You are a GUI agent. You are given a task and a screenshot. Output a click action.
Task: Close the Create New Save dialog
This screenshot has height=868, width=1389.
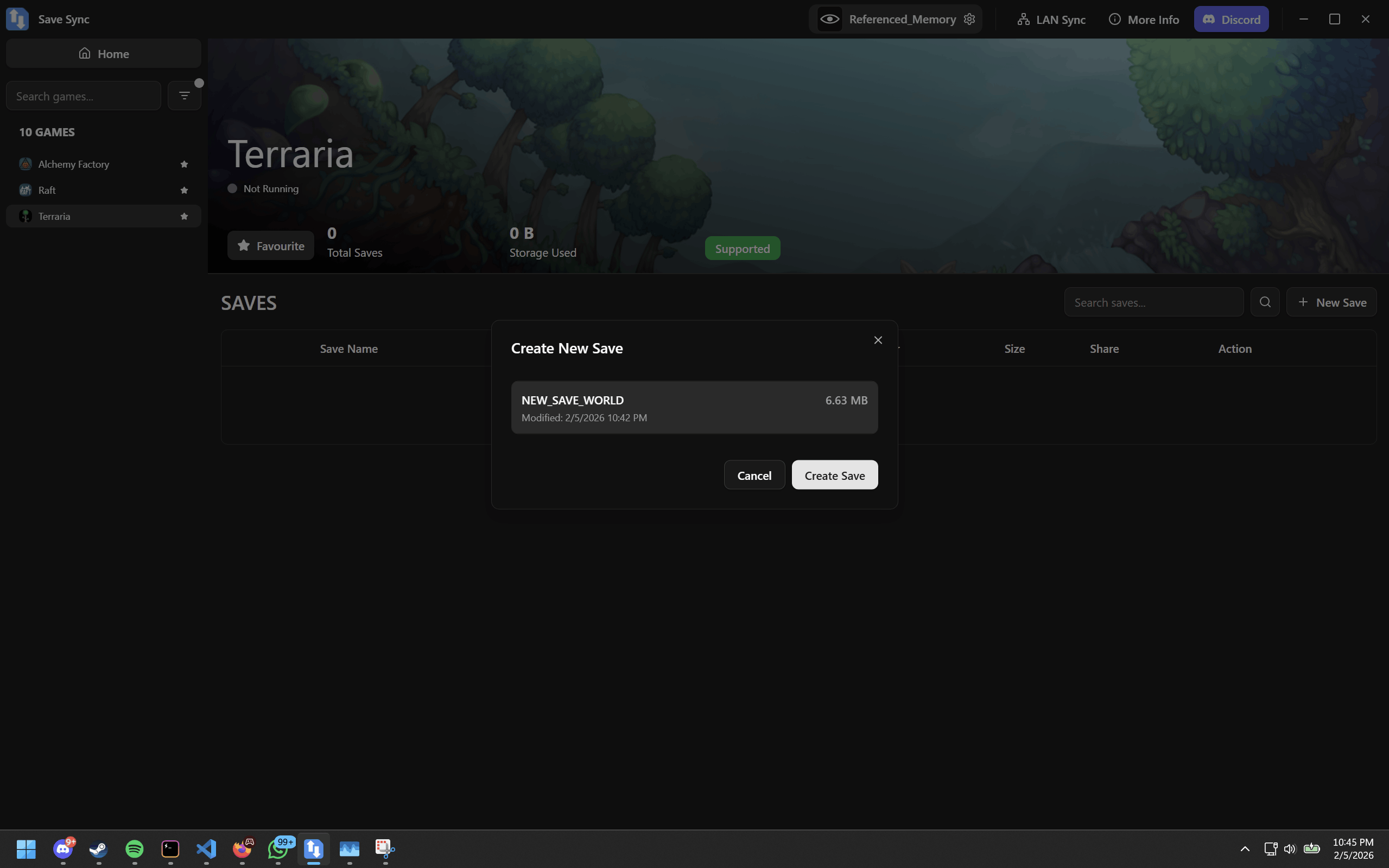pyautogui.click(x=878, y=340)
